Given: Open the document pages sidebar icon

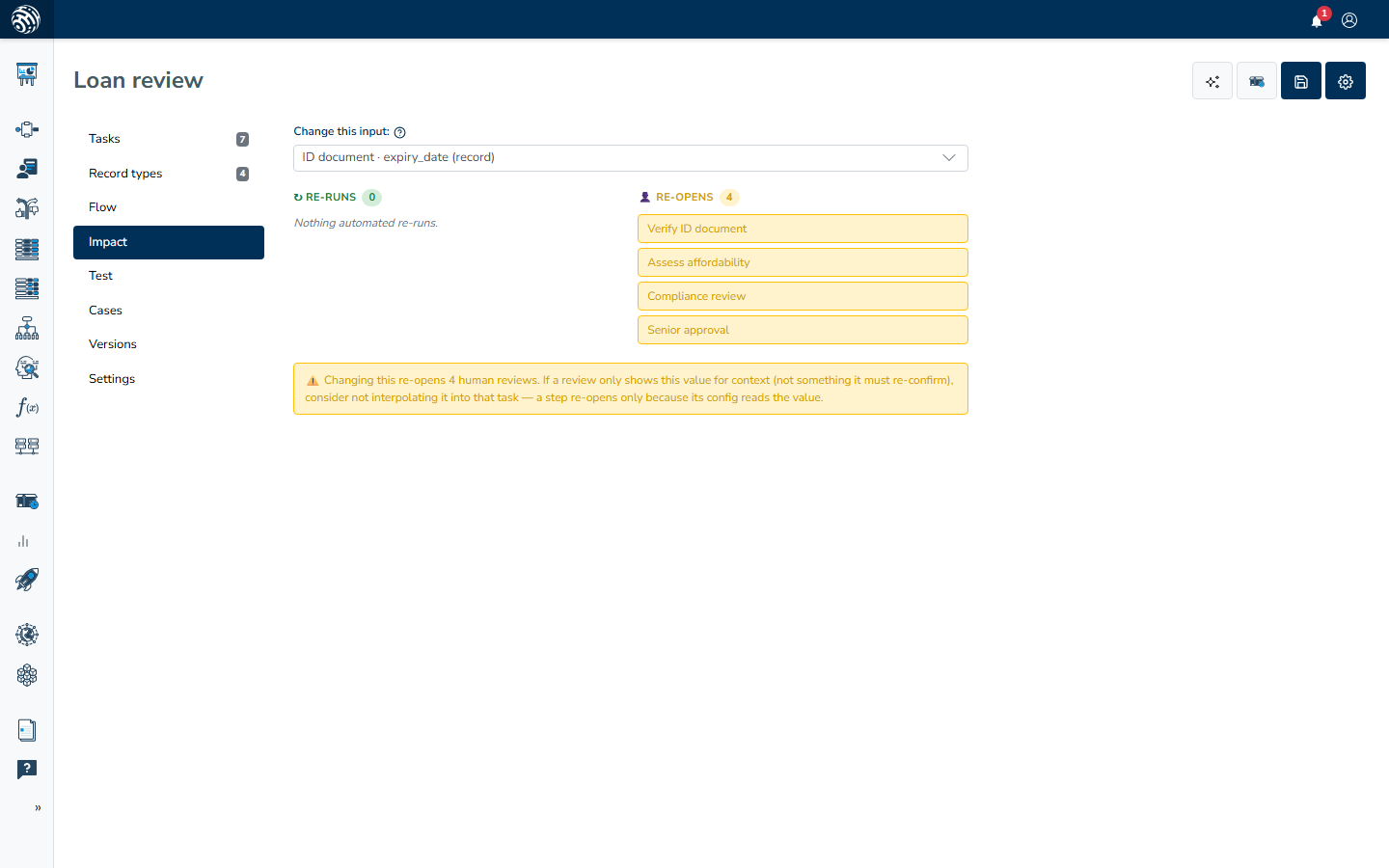Looking at the screenshot, I should 27,730.
